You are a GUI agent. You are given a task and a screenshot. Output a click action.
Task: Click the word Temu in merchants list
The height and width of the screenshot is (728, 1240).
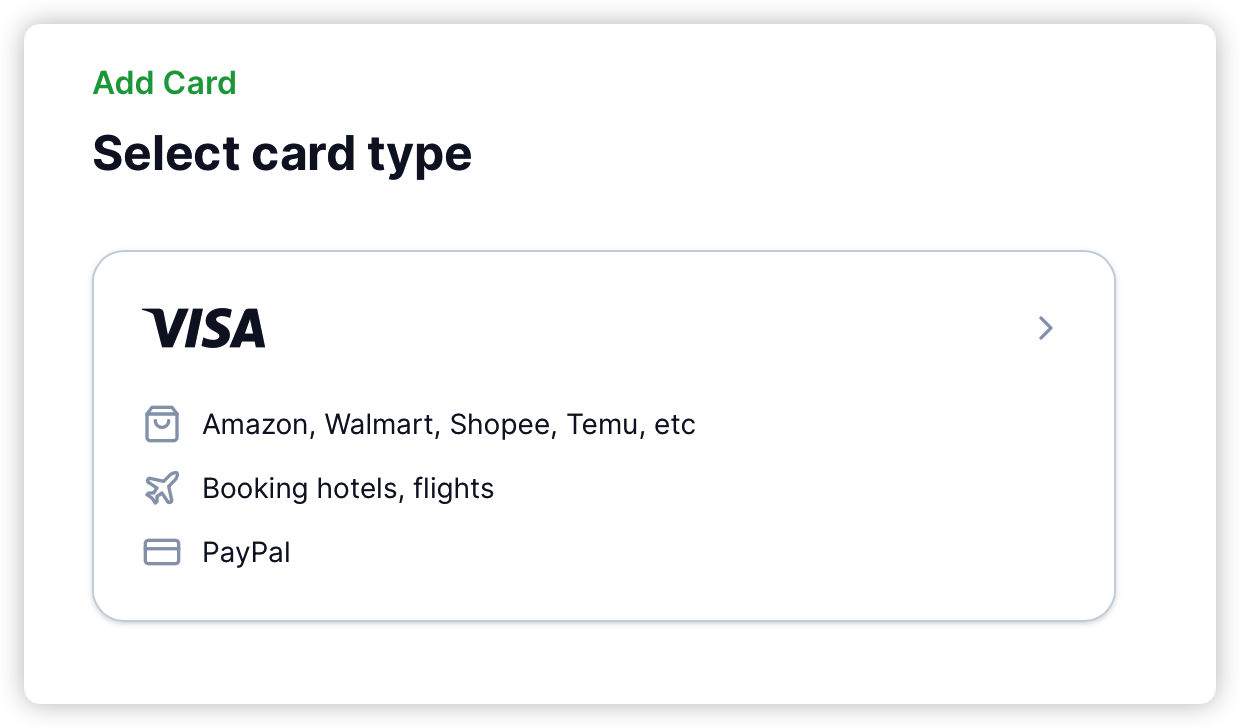[605, 424]
